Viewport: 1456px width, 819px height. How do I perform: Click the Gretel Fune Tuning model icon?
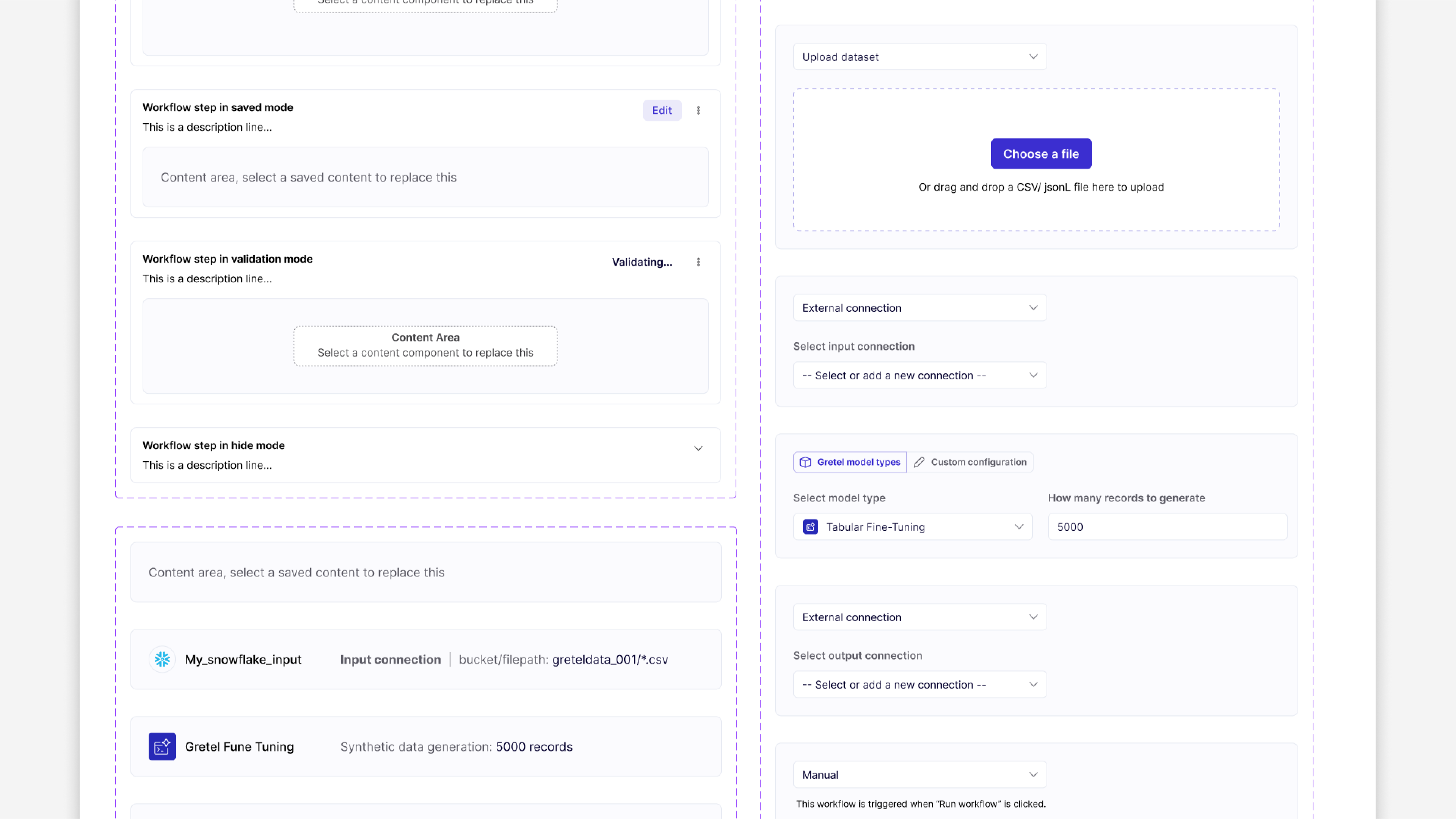click(162, 746)
